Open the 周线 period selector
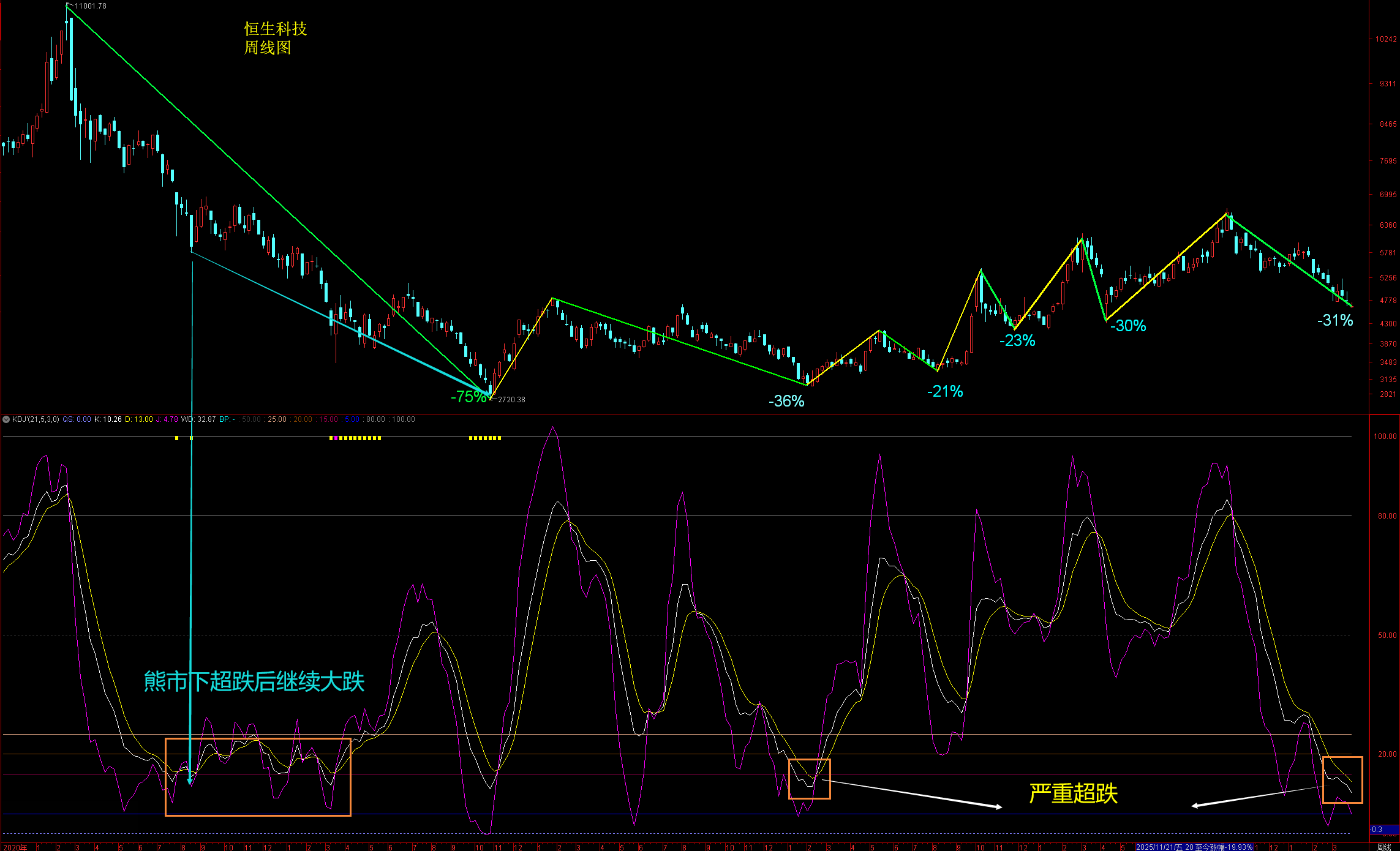This screenshot has height=851, width=1400. click(x=1383, y=847)
